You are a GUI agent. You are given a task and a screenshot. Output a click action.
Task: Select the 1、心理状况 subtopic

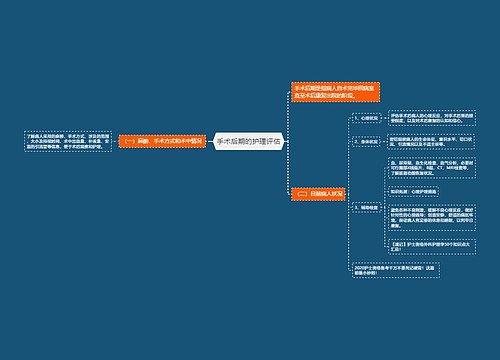[x=367, y=118]
